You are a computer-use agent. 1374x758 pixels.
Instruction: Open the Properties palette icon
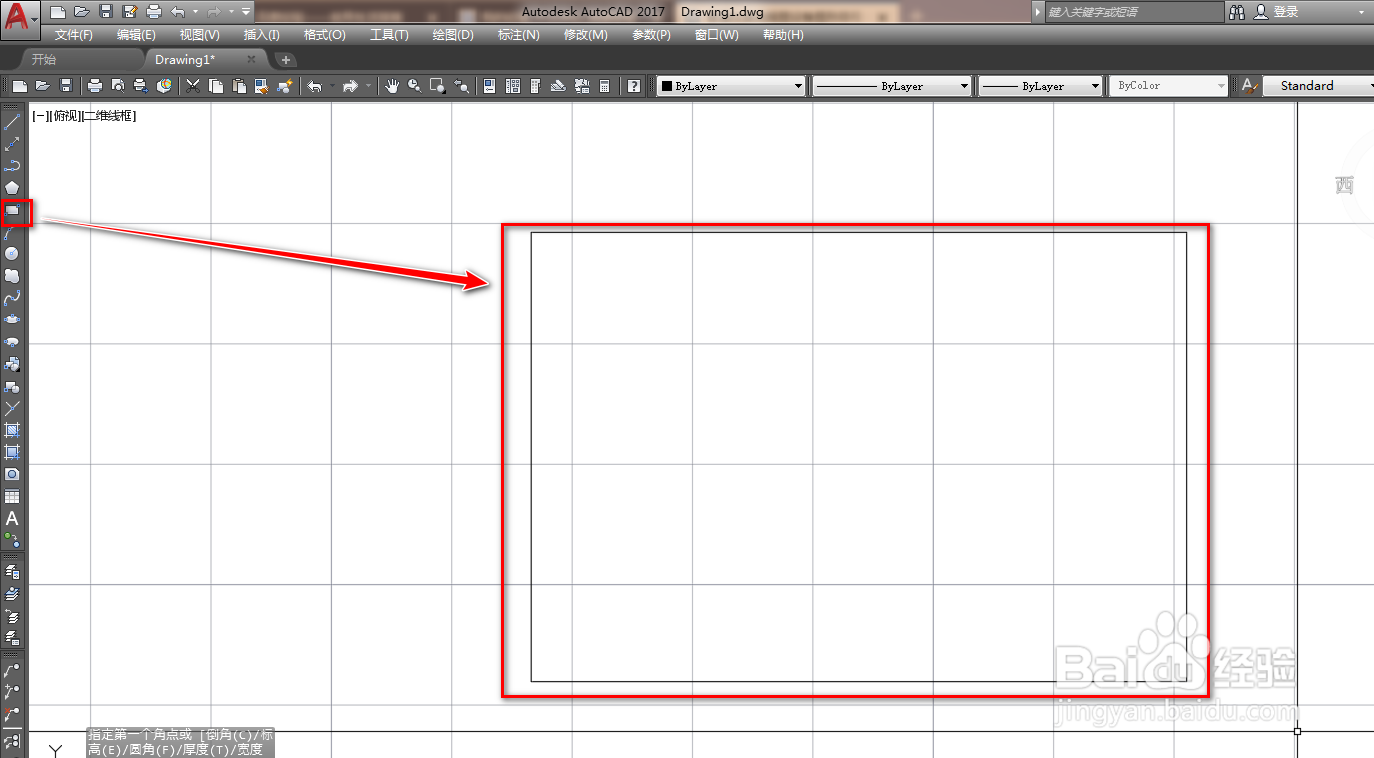pos(490,86)
